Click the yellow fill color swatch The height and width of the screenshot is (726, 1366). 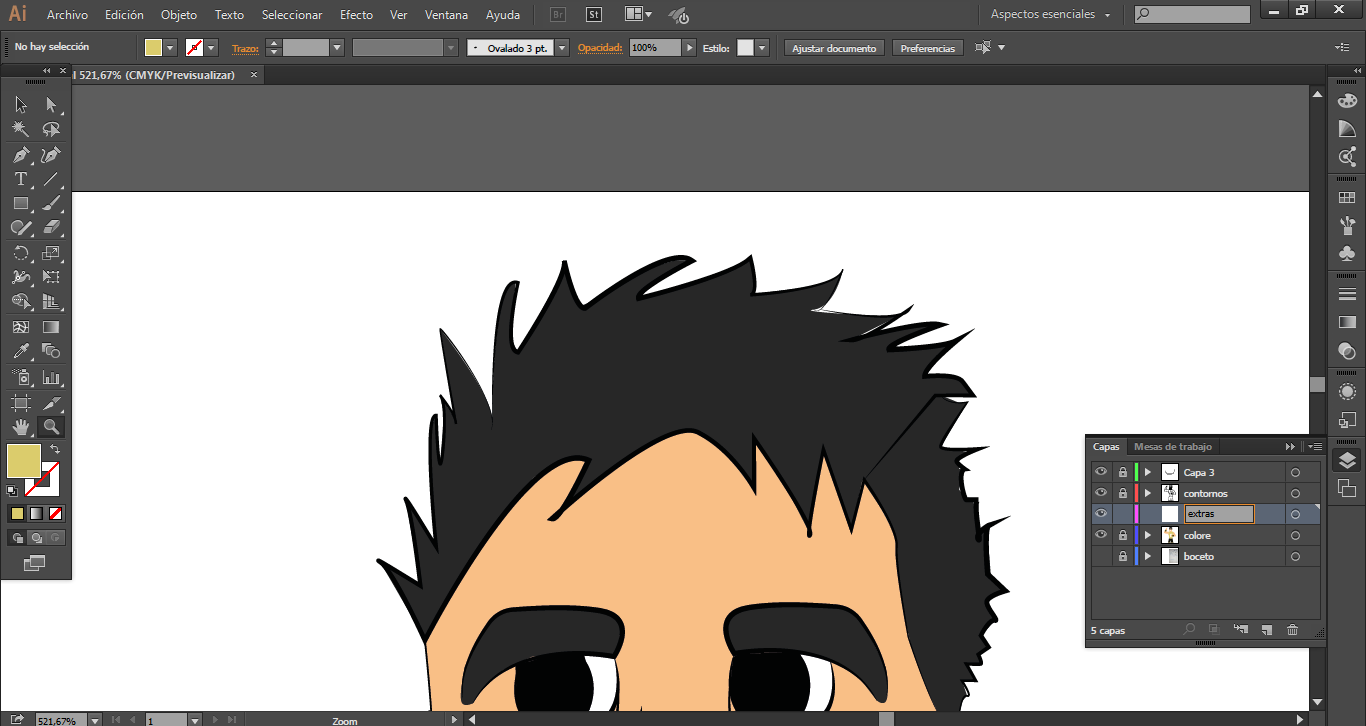[x=24, y=461]
